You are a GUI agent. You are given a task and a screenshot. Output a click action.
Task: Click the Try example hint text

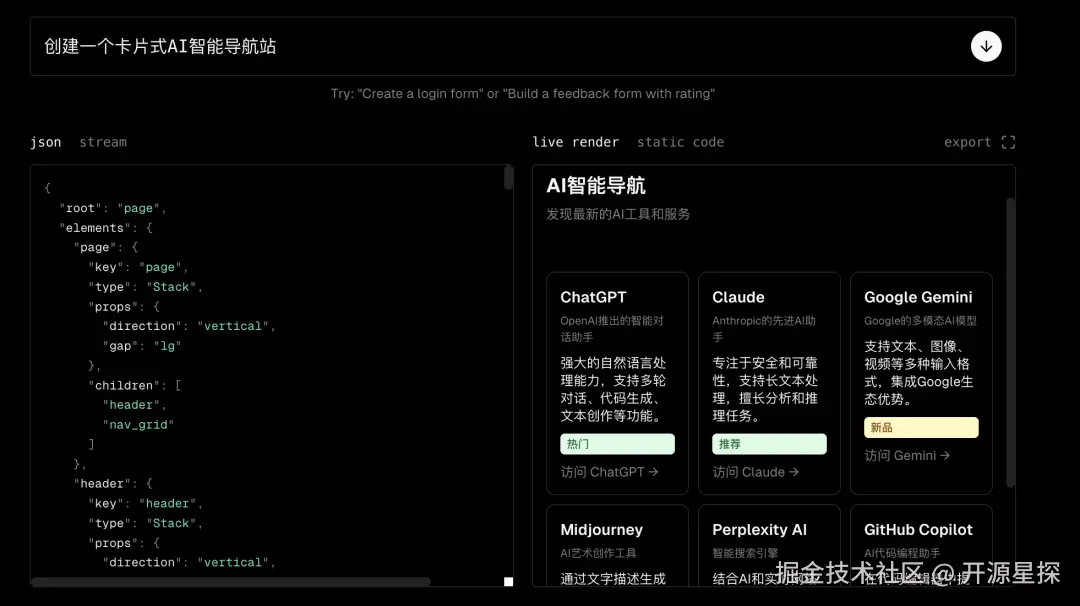click(x=523, y=94)
